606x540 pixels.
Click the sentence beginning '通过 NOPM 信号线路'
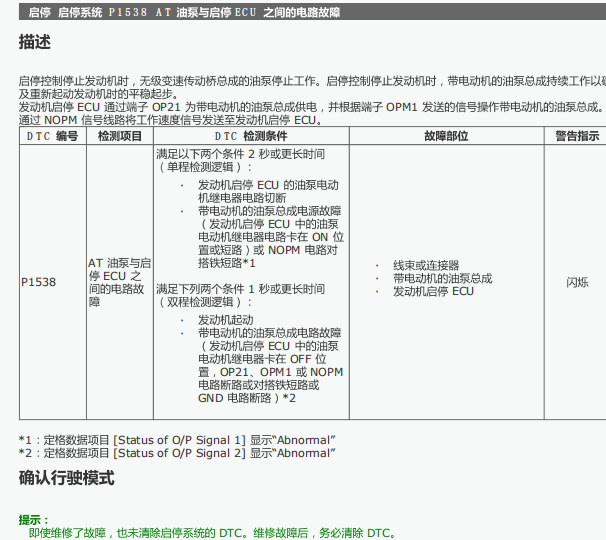[170, 120]
